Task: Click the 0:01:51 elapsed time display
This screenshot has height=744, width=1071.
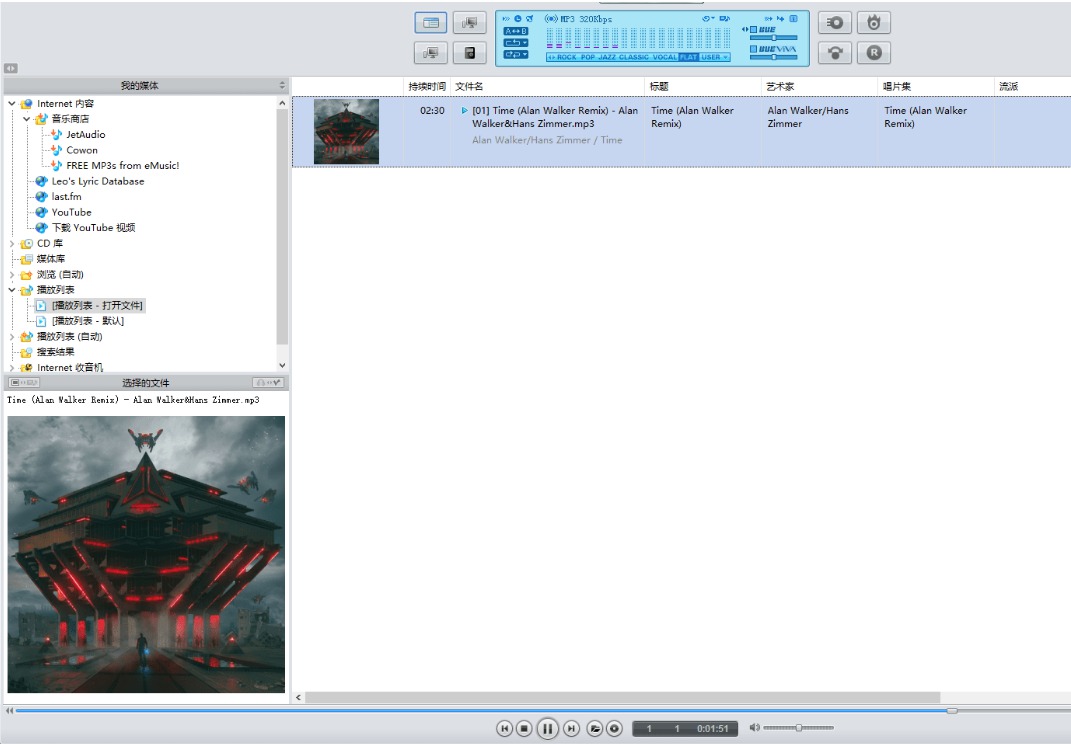Action: (712, 729)
